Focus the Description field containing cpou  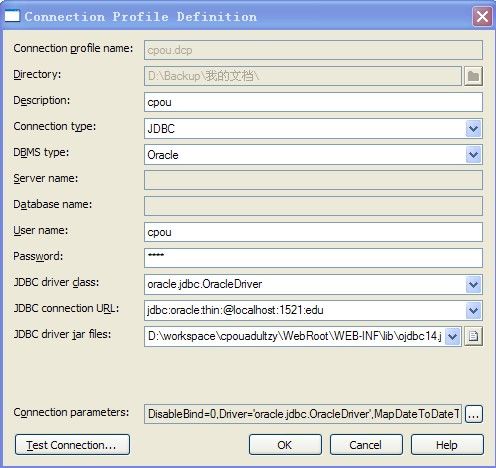point(313,102)
